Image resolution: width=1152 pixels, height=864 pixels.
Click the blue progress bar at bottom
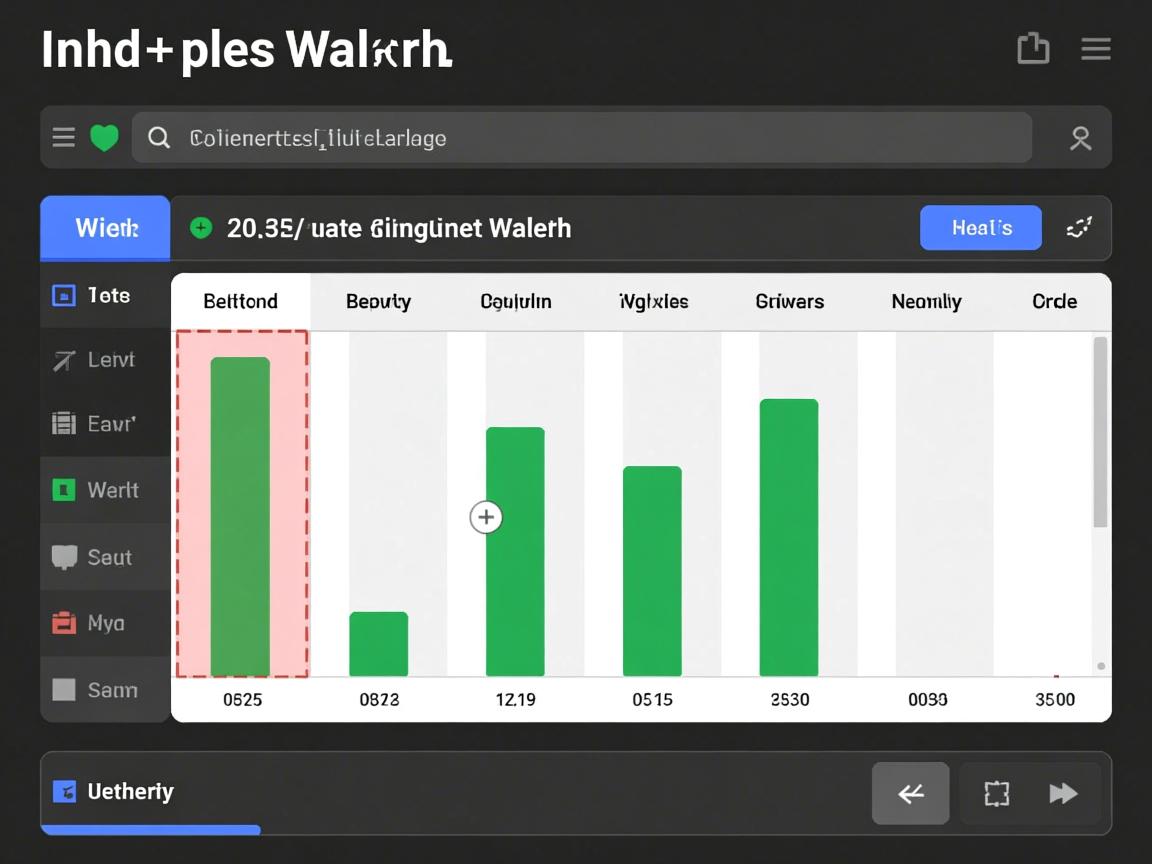(x=151, y=829)
